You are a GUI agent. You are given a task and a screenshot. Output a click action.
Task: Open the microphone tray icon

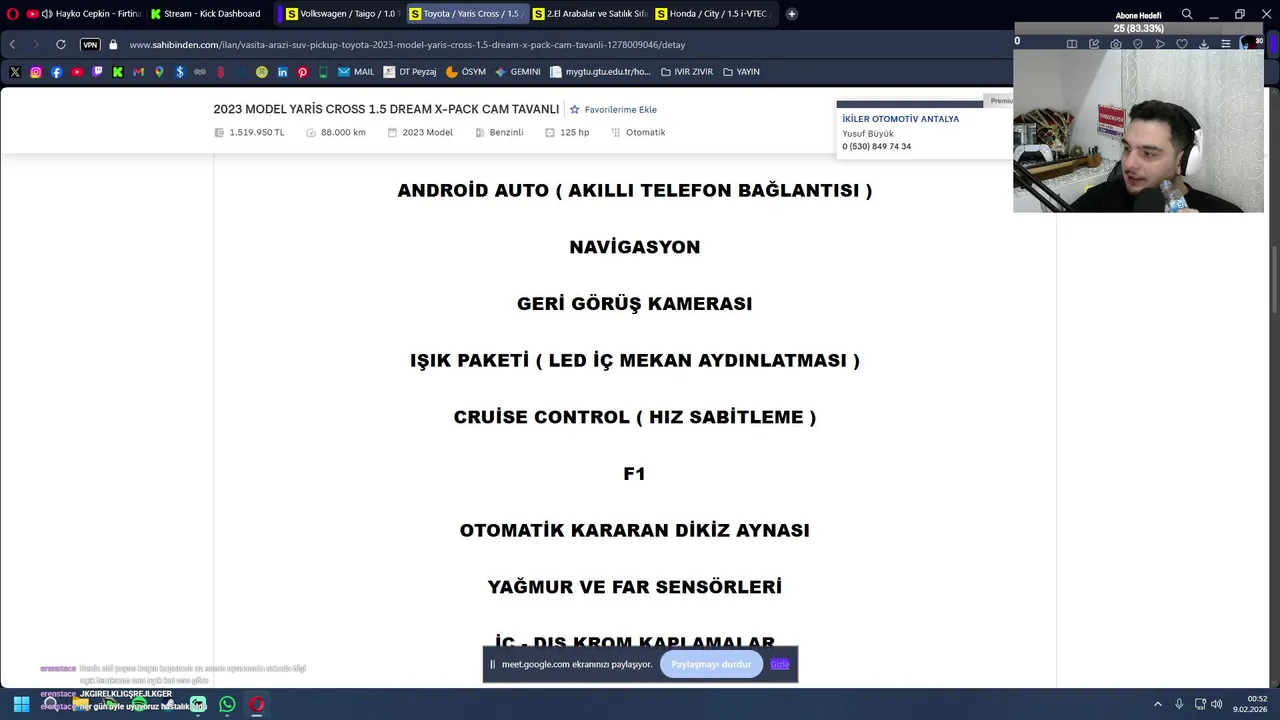tap(1179, 704)
